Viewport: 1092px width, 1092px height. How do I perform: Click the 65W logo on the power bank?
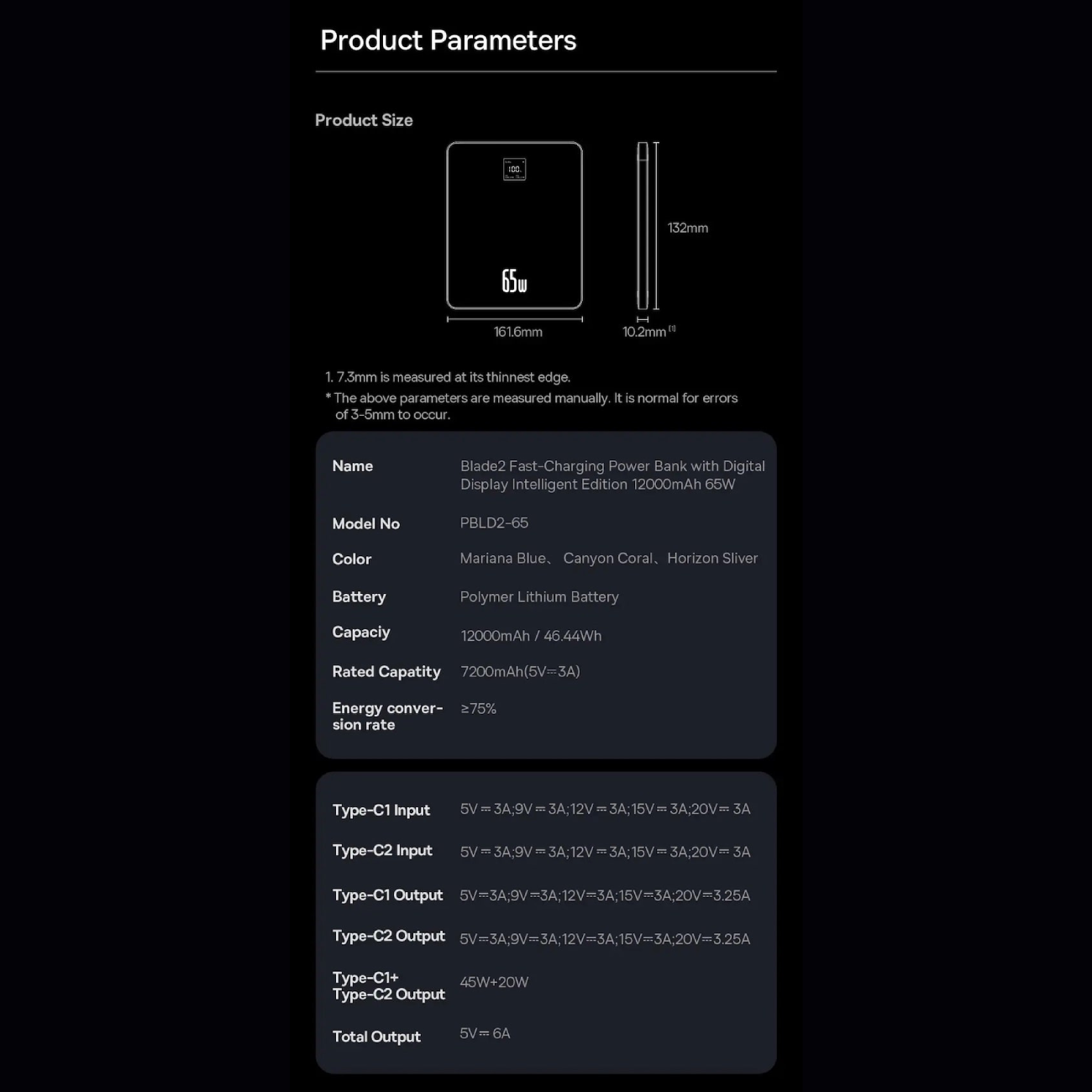[514, 281]
